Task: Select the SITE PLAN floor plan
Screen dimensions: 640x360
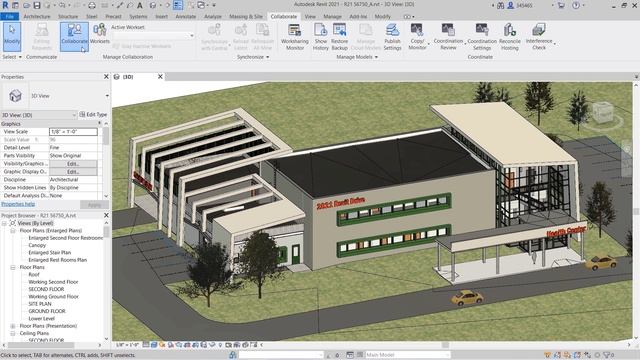Action: point(40,304)
